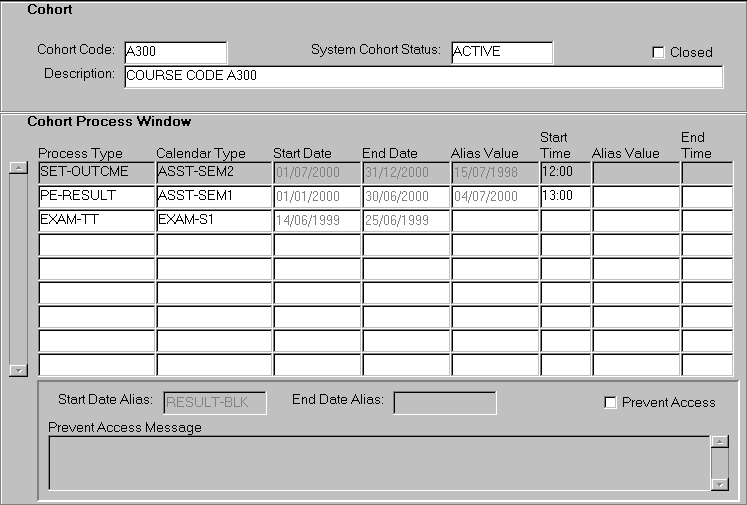747x505 pixels.
Task: Click the 13:00 start time cell
Action: 565,196
